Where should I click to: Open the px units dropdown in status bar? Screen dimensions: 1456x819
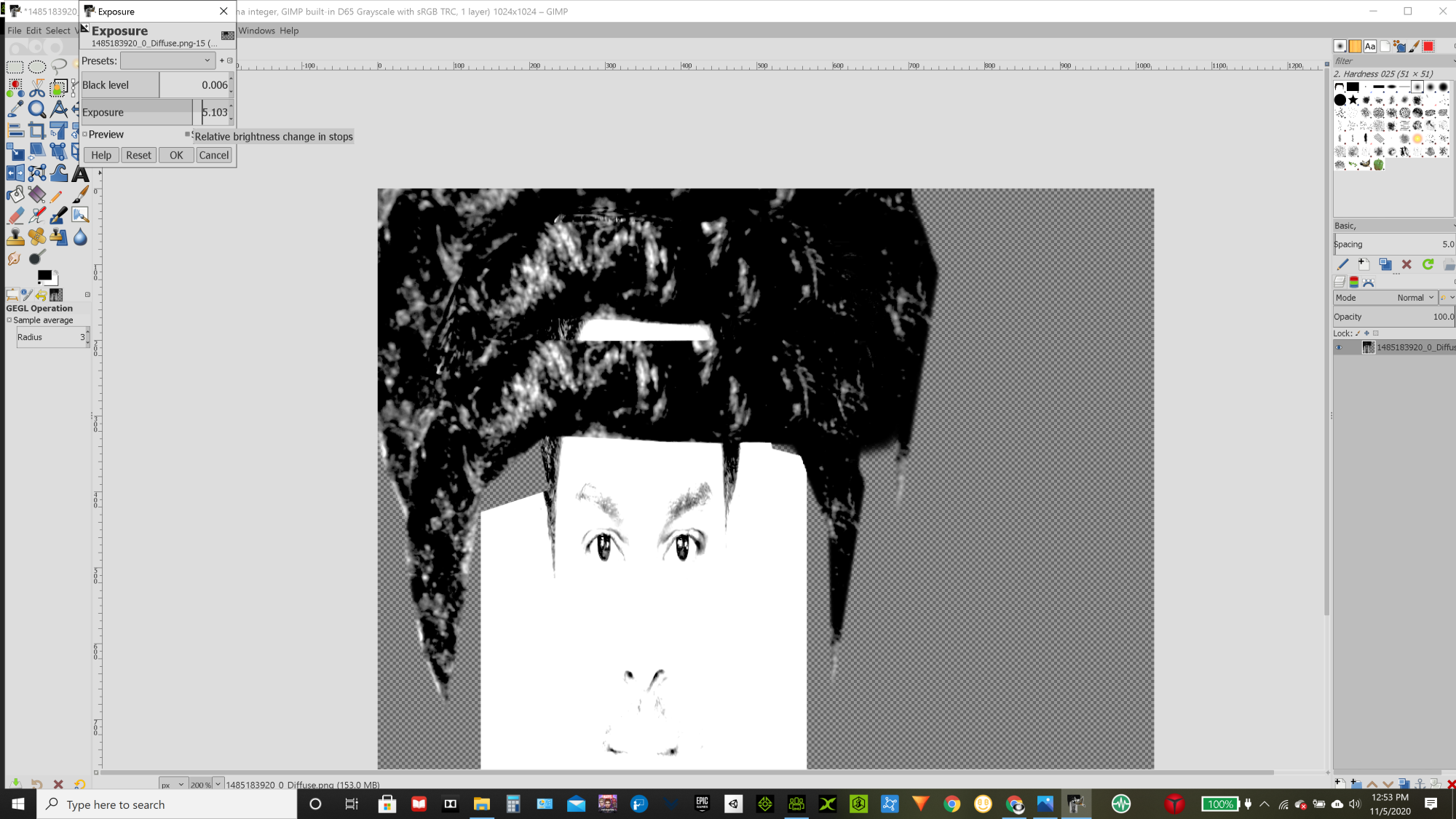point(173,784)
